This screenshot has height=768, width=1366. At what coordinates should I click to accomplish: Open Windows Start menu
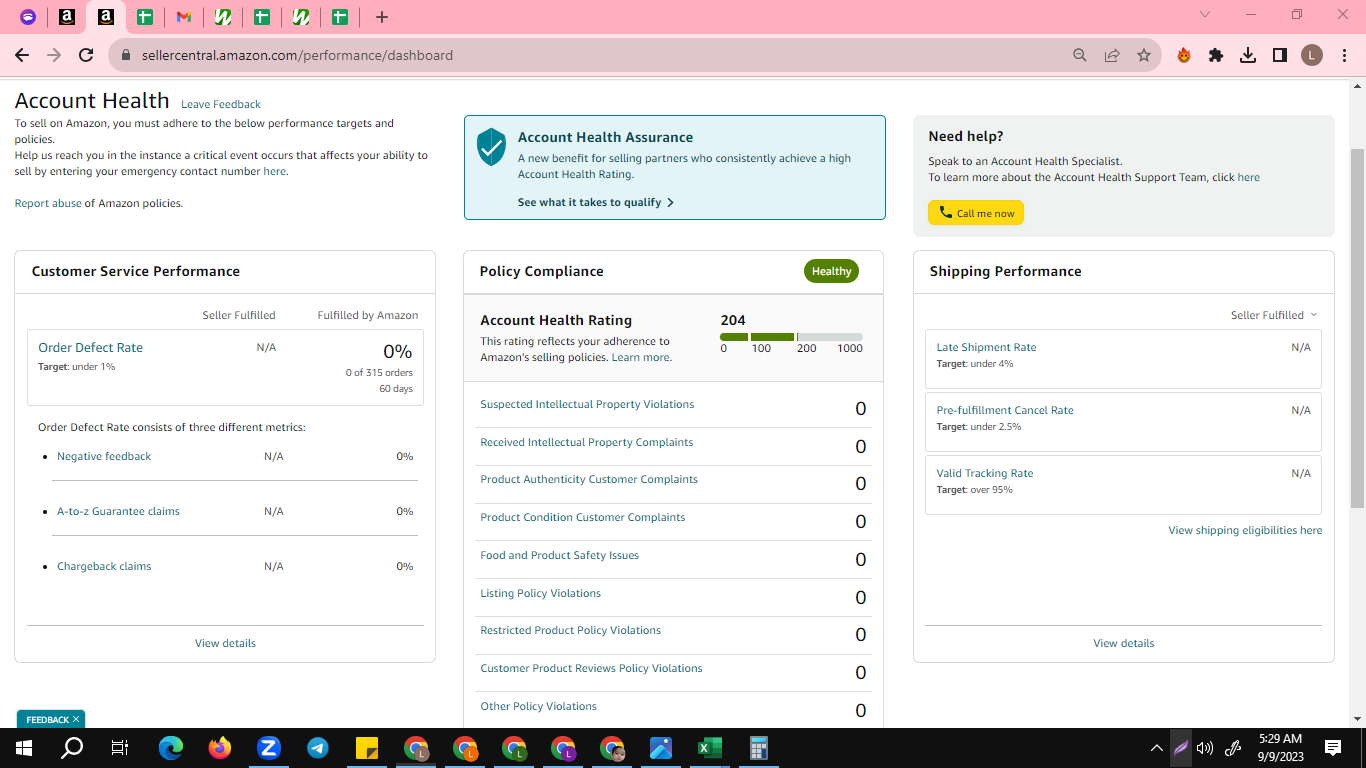coord(24,748)
